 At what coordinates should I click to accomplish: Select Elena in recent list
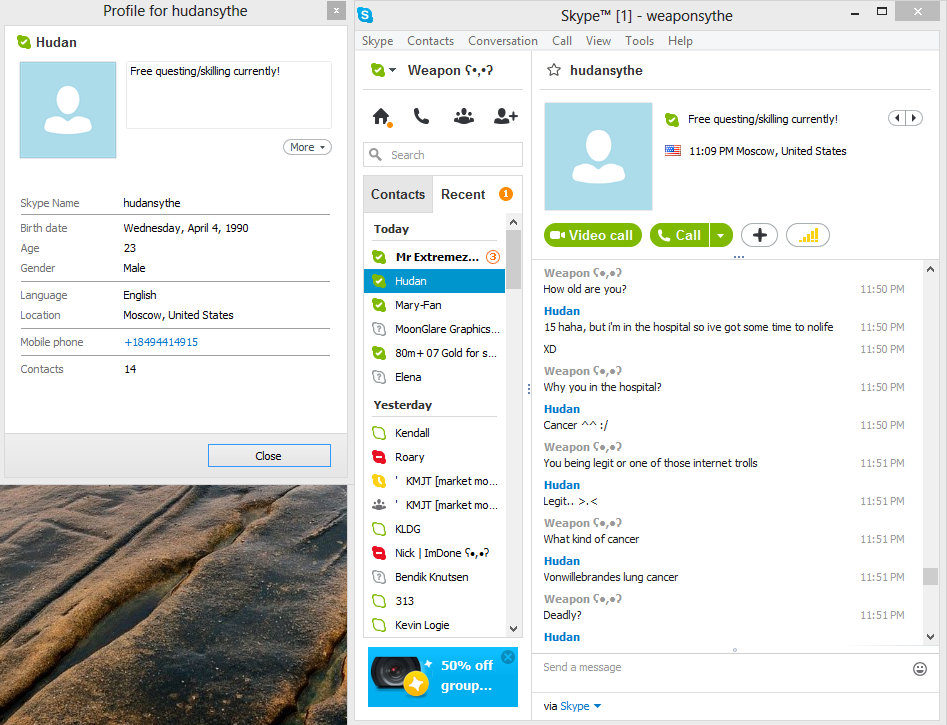click(x=434, y=377)
